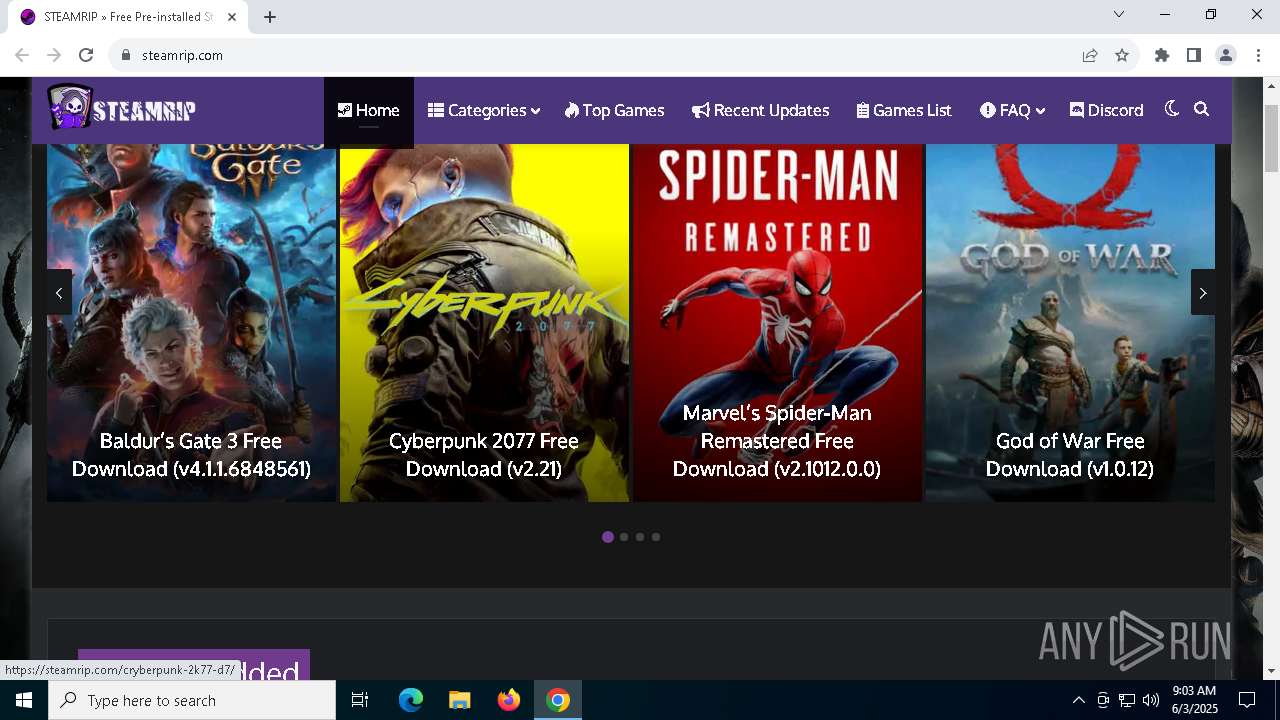
Task: Close the STEAMRIP tab
Action: click(232, 17)
